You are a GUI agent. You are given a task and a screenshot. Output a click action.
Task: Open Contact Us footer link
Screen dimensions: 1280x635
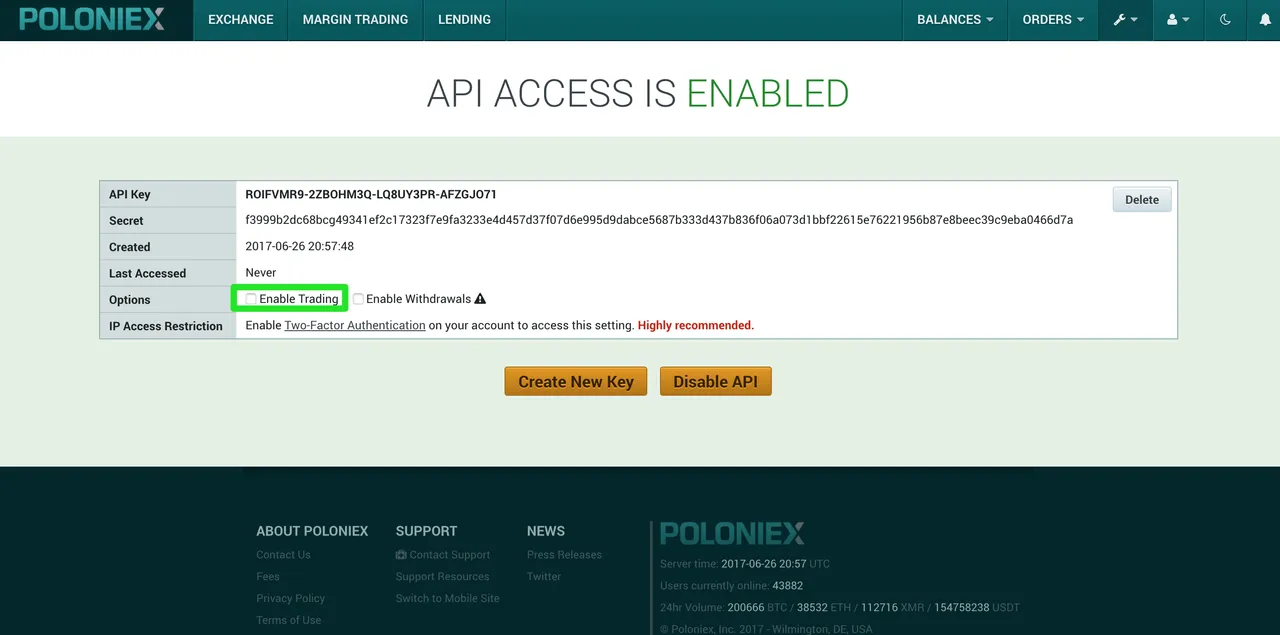point(283,555)
